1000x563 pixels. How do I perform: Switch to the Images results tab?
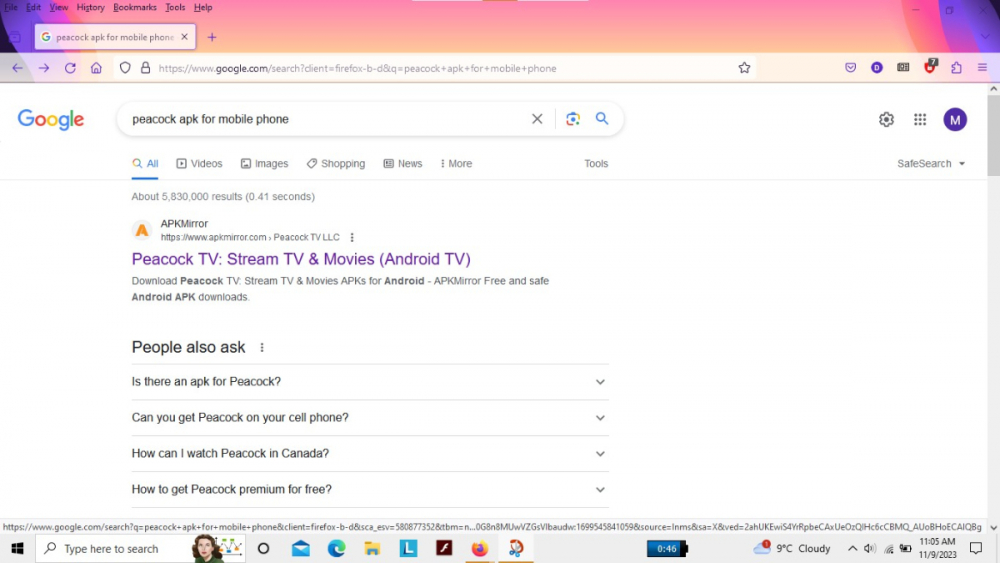(x=265, y=163)
